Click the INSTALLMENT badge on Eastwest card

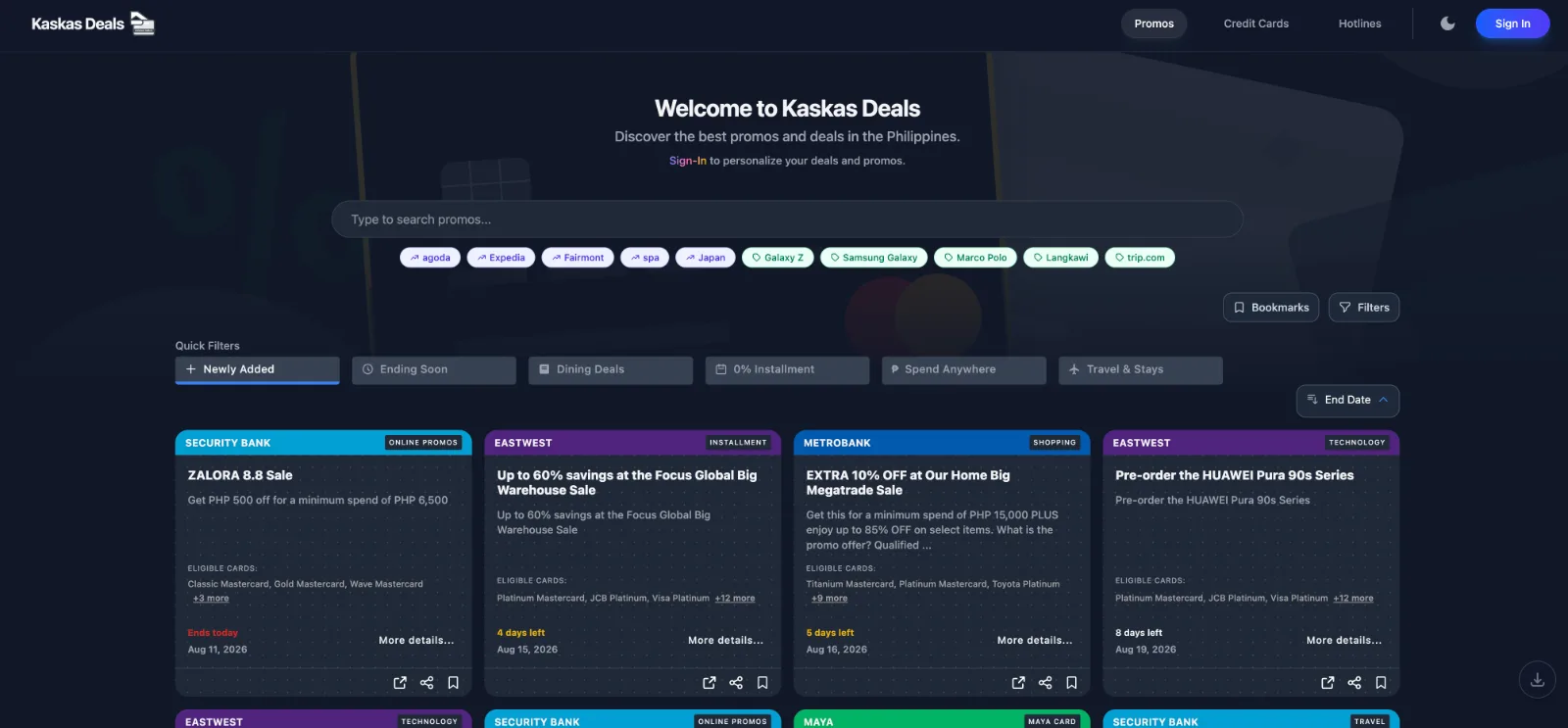738,443
